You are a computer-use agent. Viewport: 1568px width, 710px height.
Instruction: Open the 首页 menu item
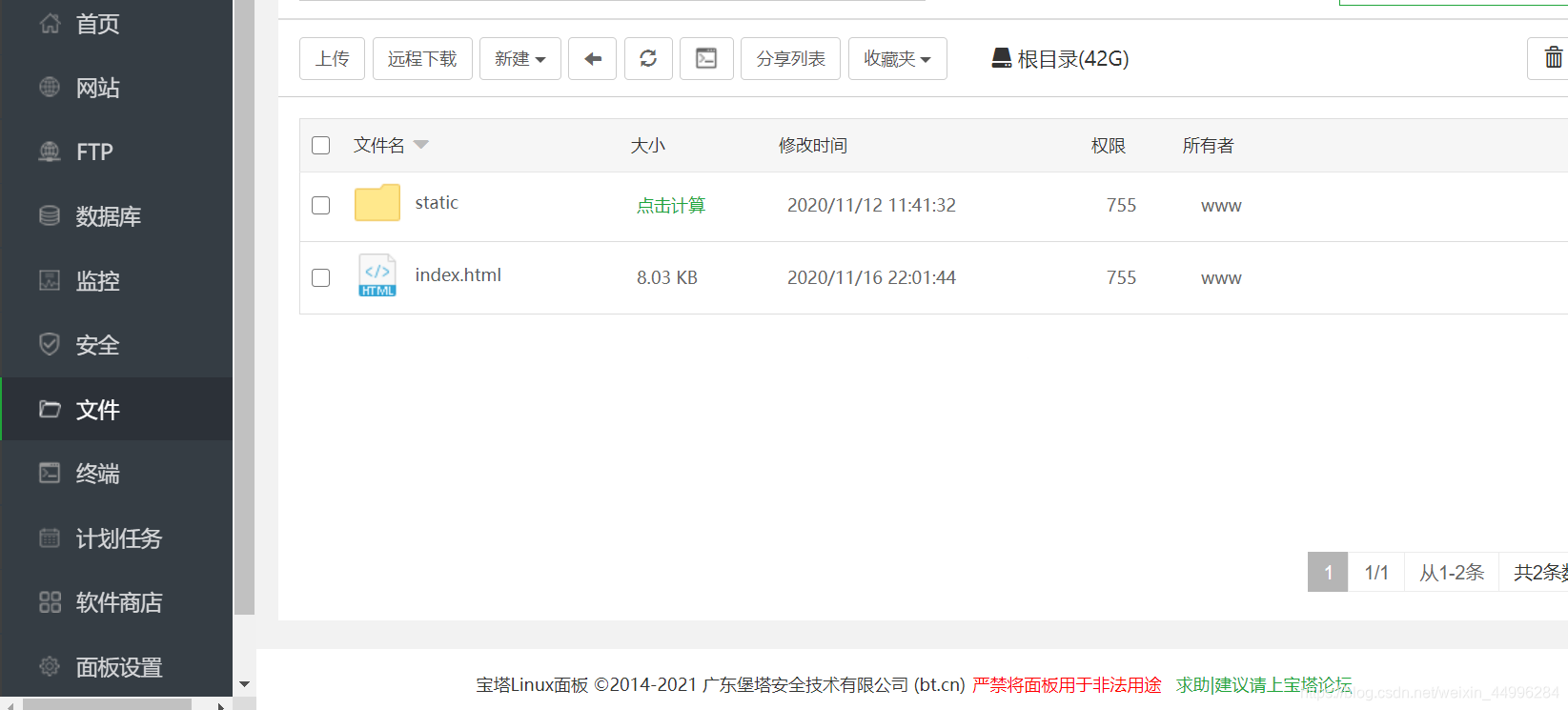pyautogui.click(x=98, y=24)
